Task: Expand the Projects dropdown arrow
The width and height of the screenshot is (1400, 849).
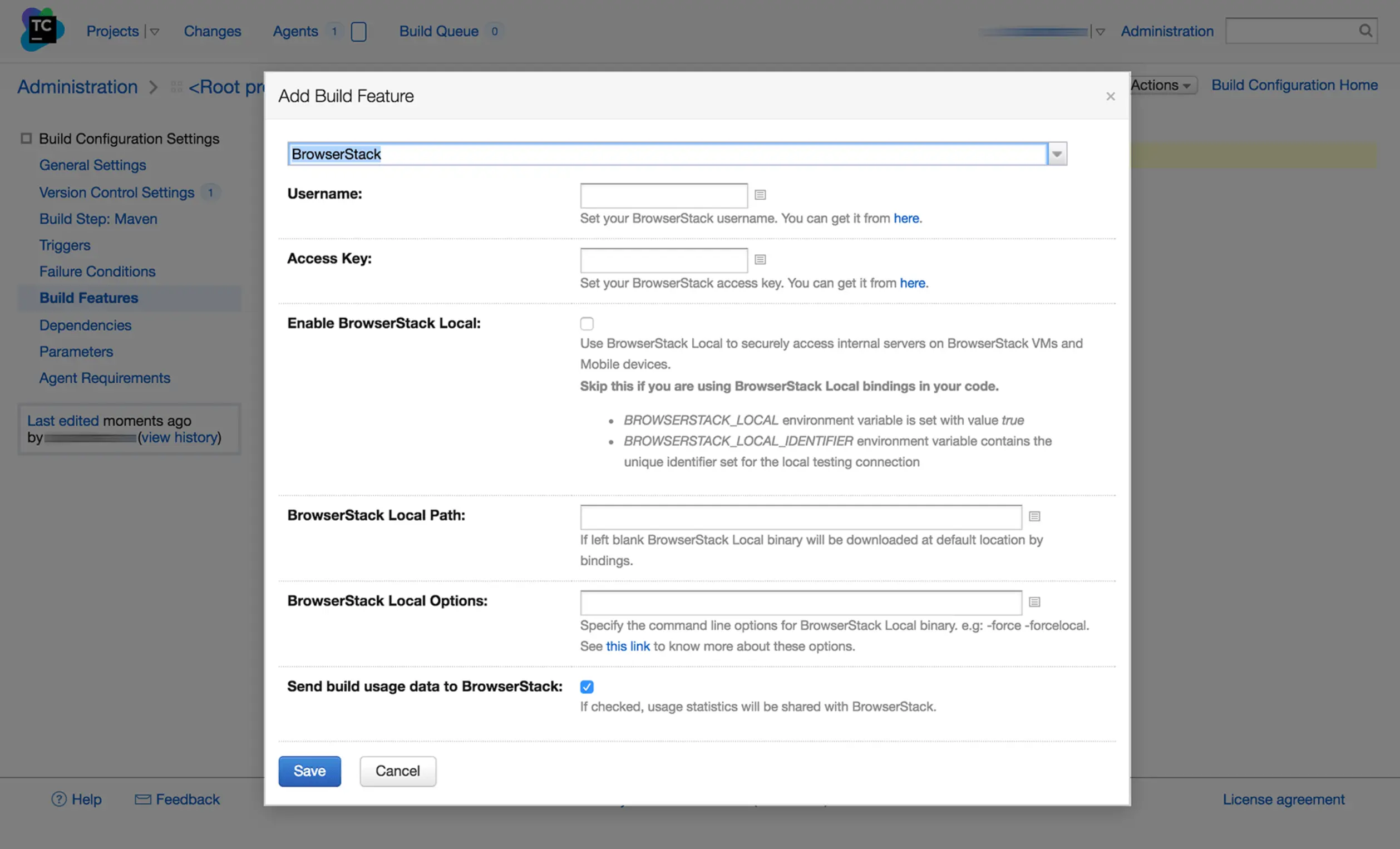Action: tap(154, 32)
